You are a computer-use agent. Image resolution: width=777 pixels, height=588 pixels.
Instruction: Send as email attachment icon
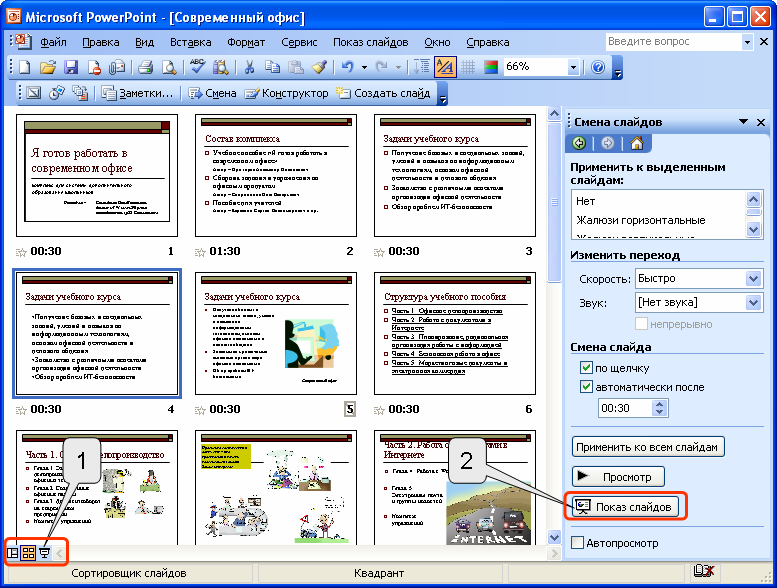(117, 67)
